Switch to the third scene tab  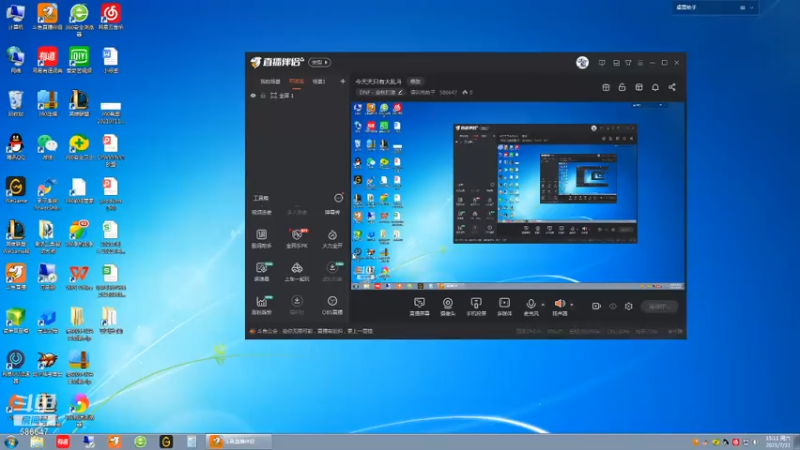tap(319, 81)
